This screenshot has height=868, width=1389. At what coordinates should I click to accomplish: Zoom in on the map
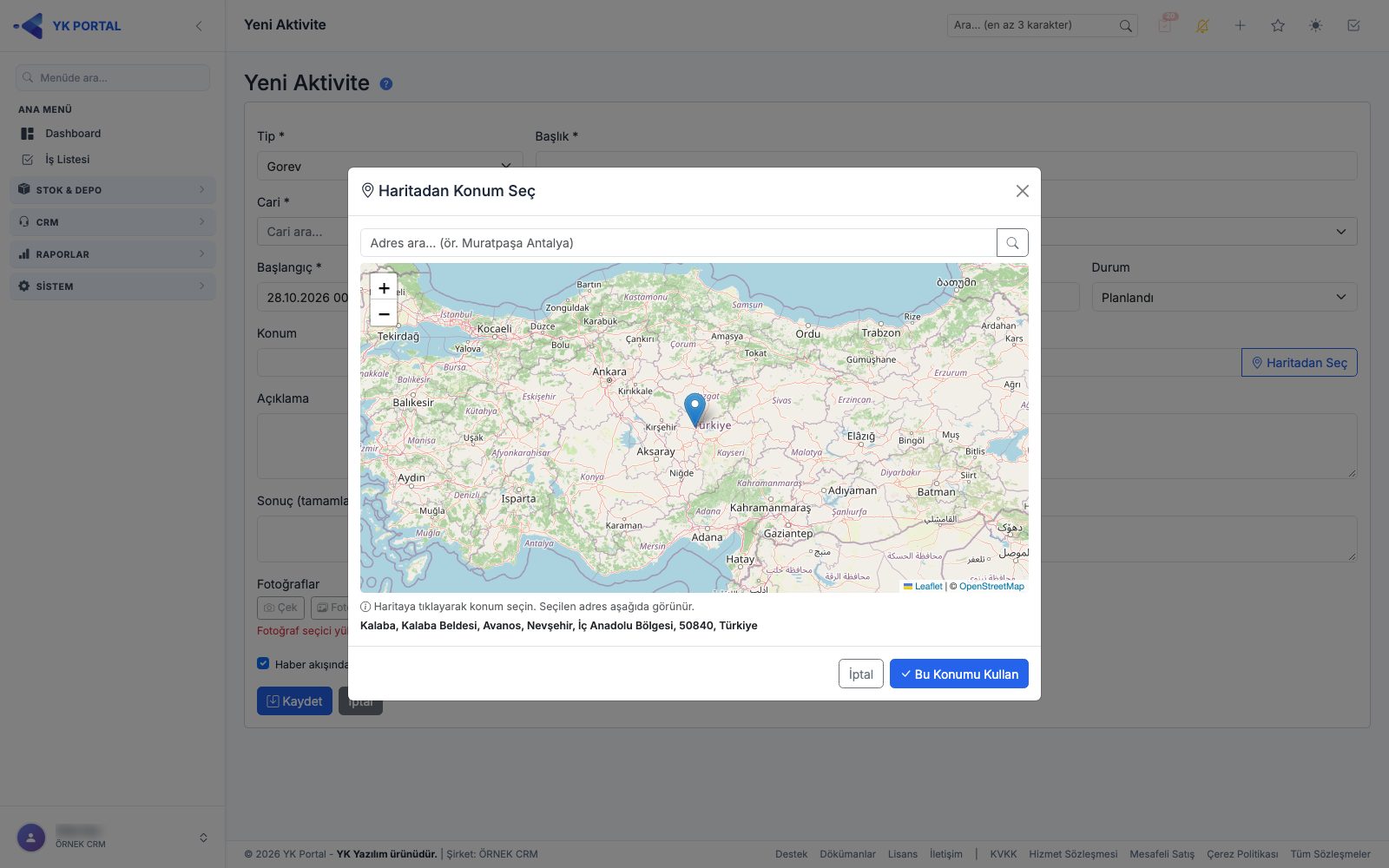[384, 287]
